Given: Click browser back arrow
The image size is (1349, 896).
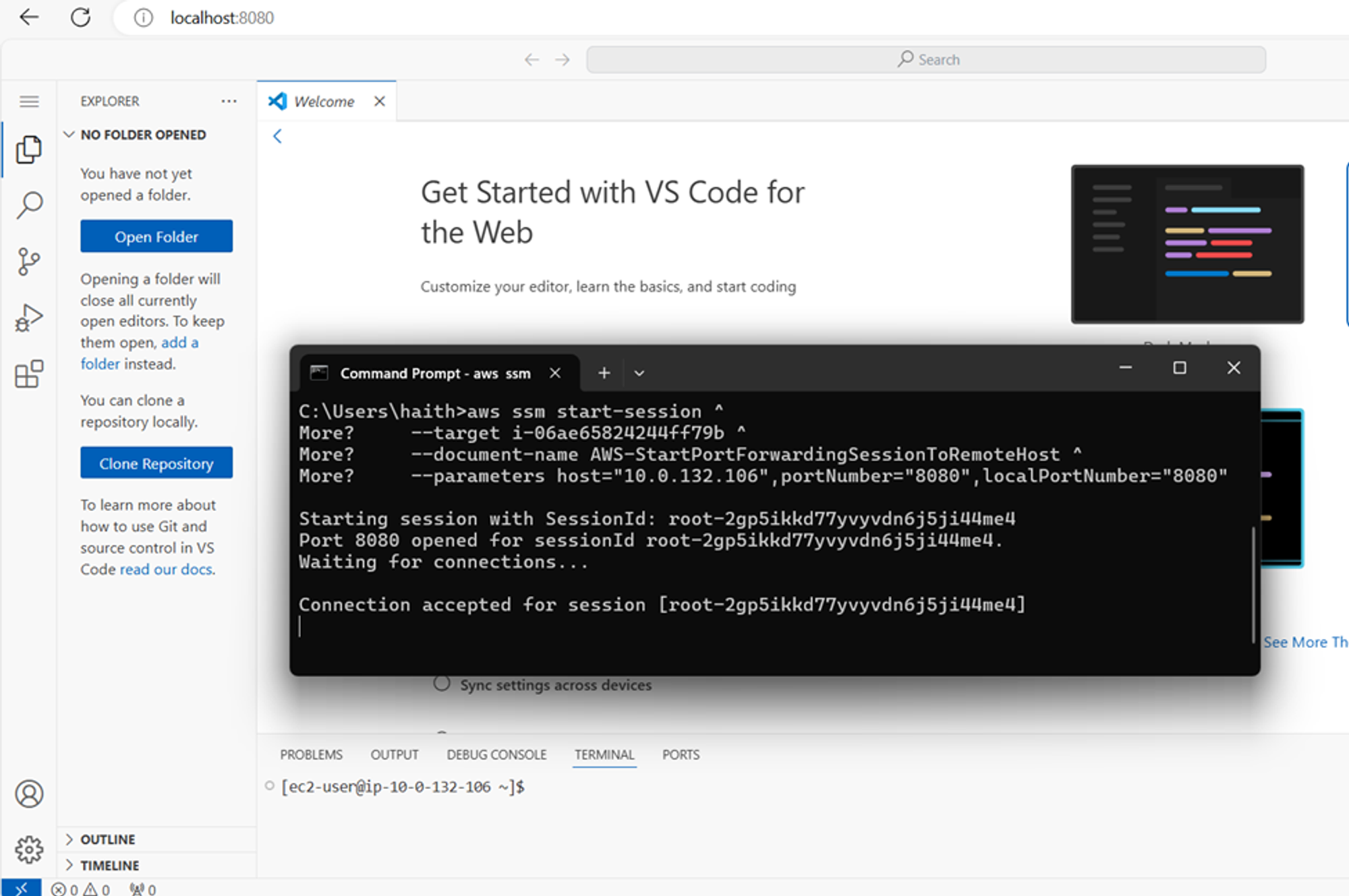Looking at the screenshot, I should coord(29,18).
